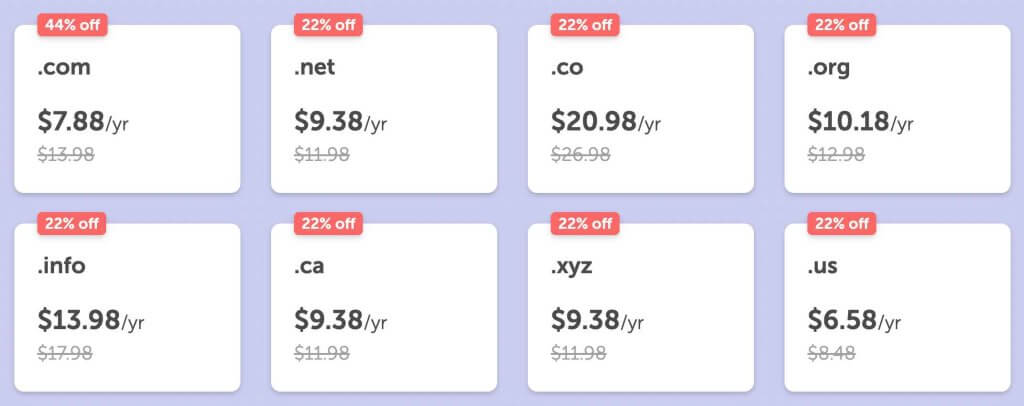Click the $7.88/yr price for .com
This screenshot has width=1024, height=406.
tap(83, 123)
